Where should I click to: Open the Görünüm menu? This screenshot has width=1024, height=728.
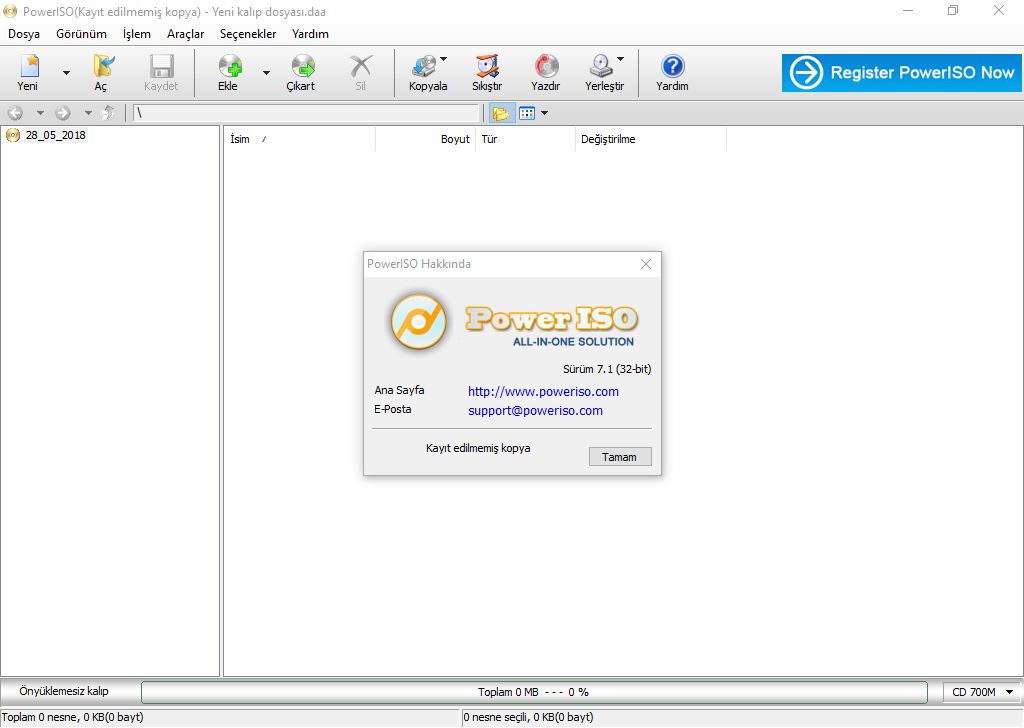(82, 34)
